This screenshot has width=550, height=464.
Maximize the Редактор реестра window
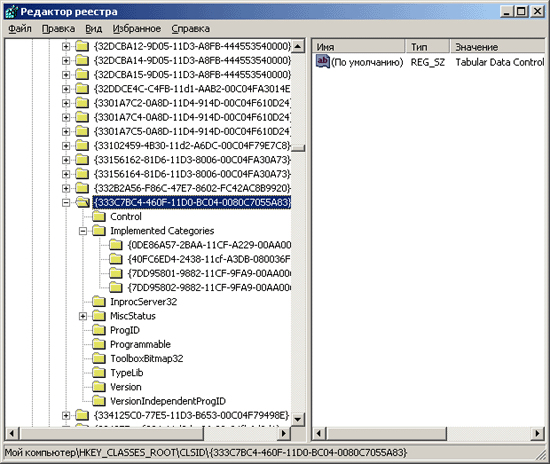coord(521,12)
